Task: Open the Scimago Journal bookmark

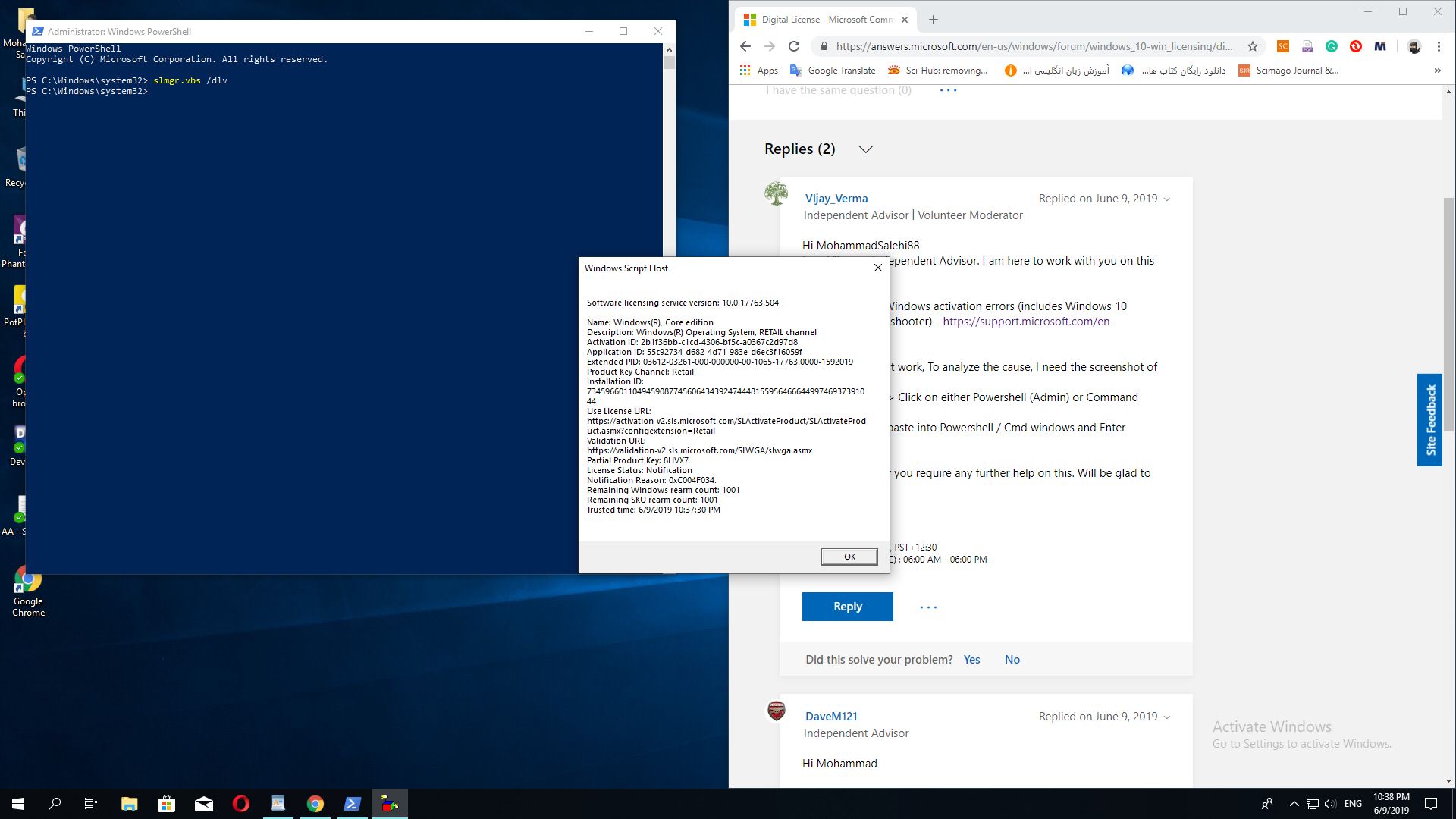Action: tap(1288, 71)
